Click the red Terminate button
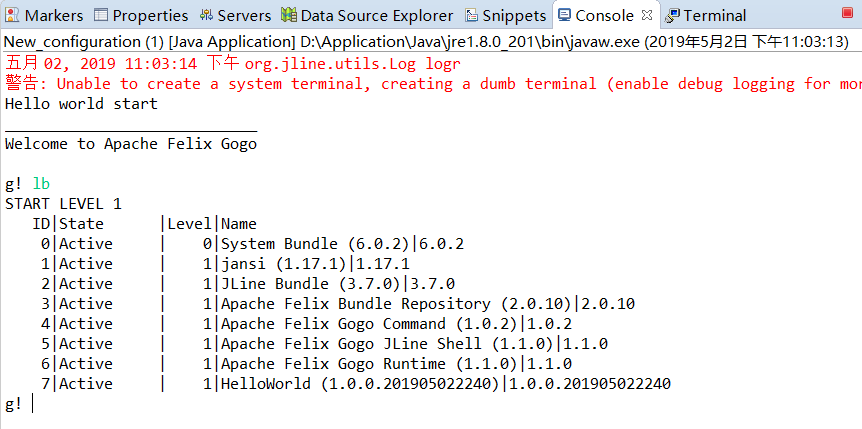 [x=848, y=13]
